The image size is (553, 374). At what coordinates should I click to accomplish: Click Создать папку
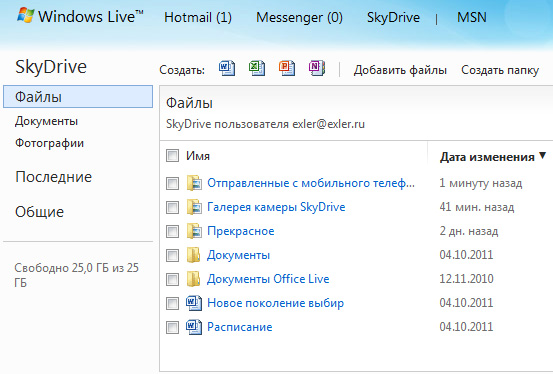click(500, 70)
